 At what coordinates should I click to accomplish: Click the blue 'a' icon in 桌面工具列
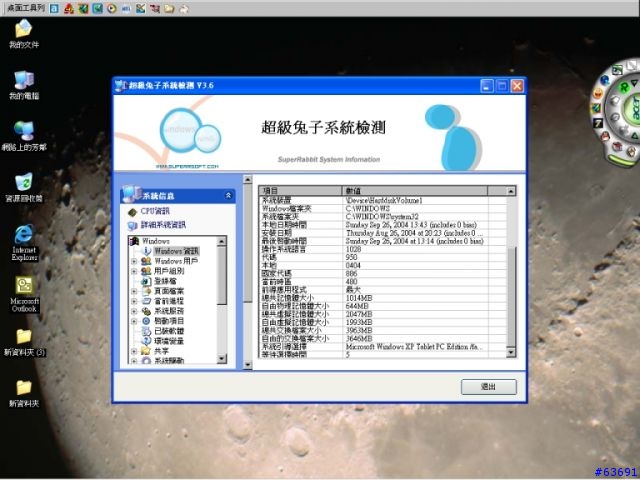pos(54,8)
